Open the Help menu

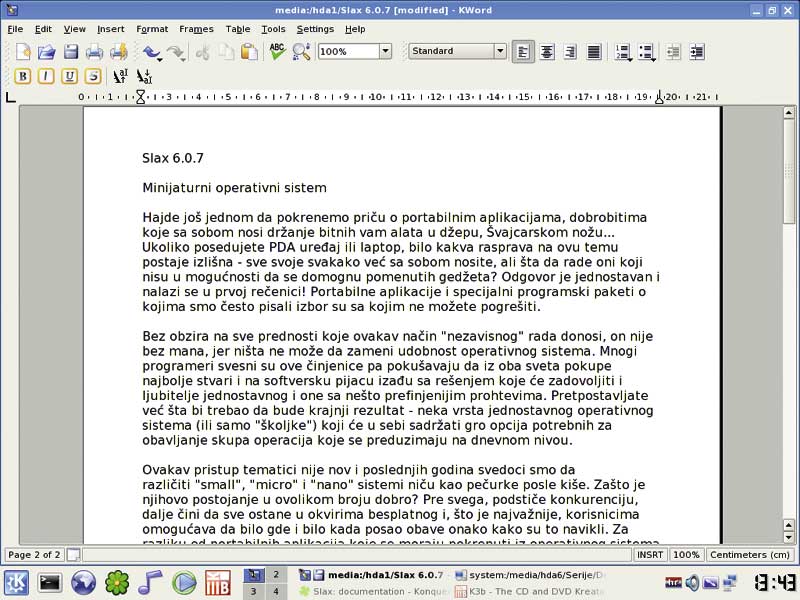(355, 29)
